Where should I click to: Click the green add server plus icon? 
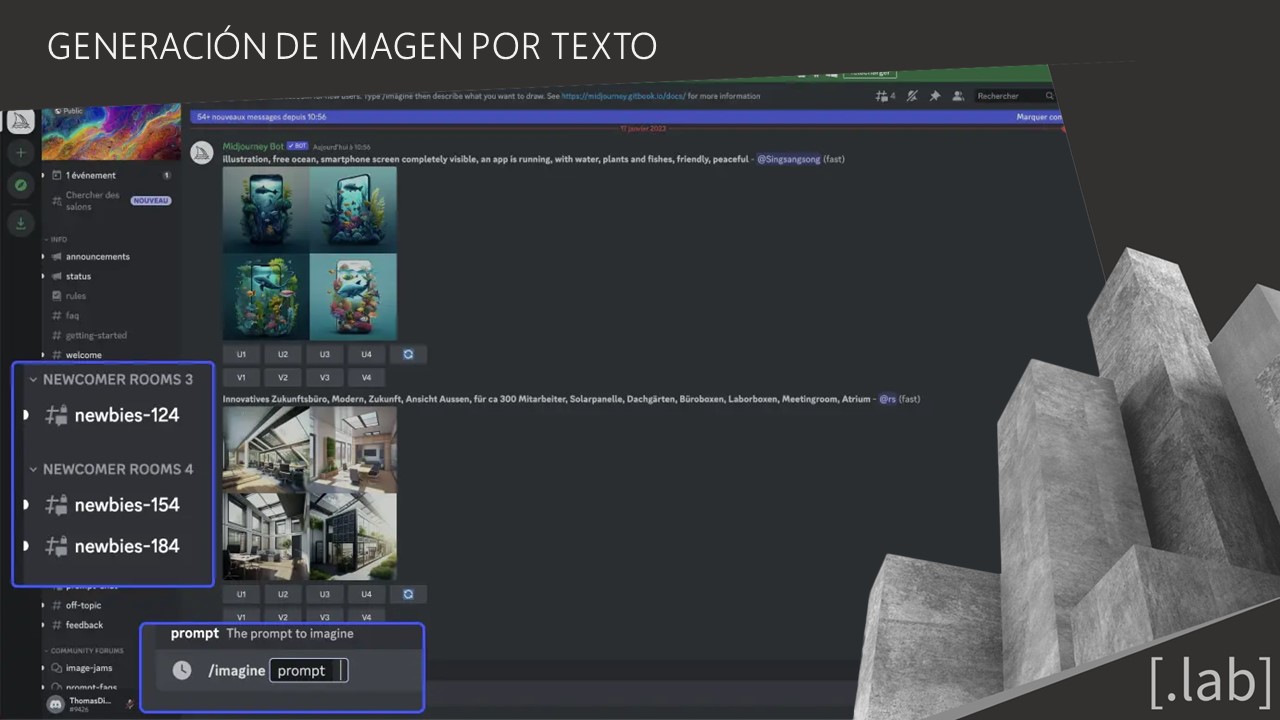click(x=21, y=153)
